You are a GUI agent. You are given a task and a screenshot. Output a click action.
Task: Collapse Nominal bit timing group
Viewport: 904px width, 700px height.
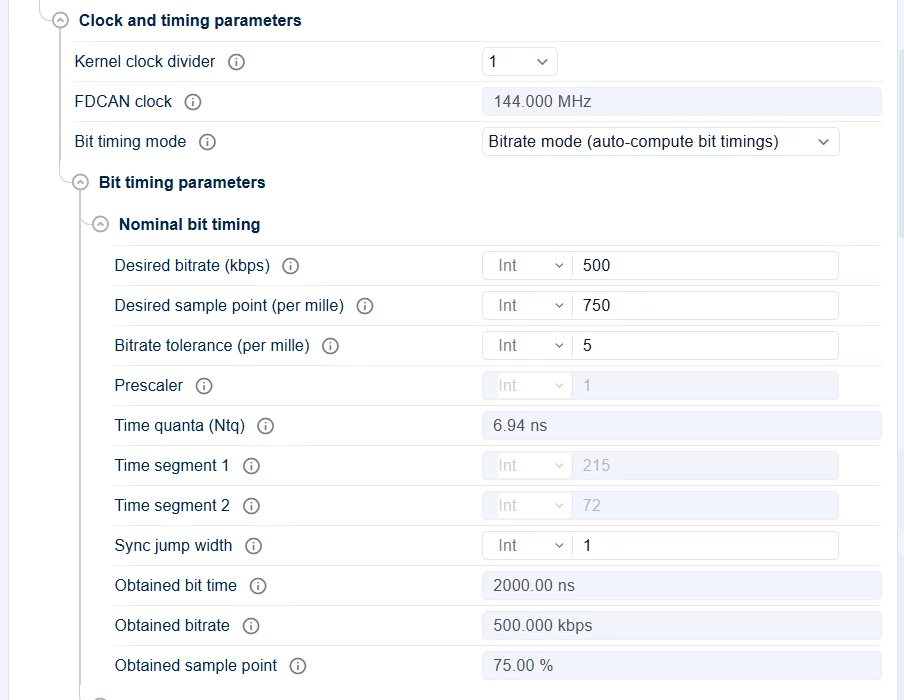(100, 224)
